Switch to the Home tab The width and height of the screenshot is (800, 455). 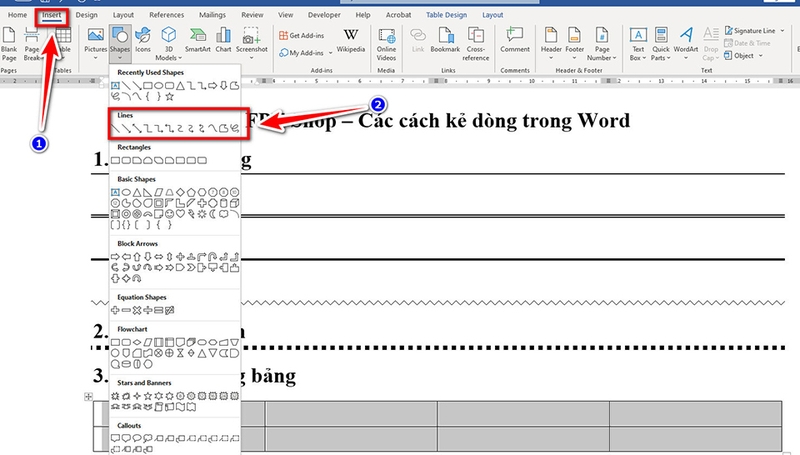[17, 15]
